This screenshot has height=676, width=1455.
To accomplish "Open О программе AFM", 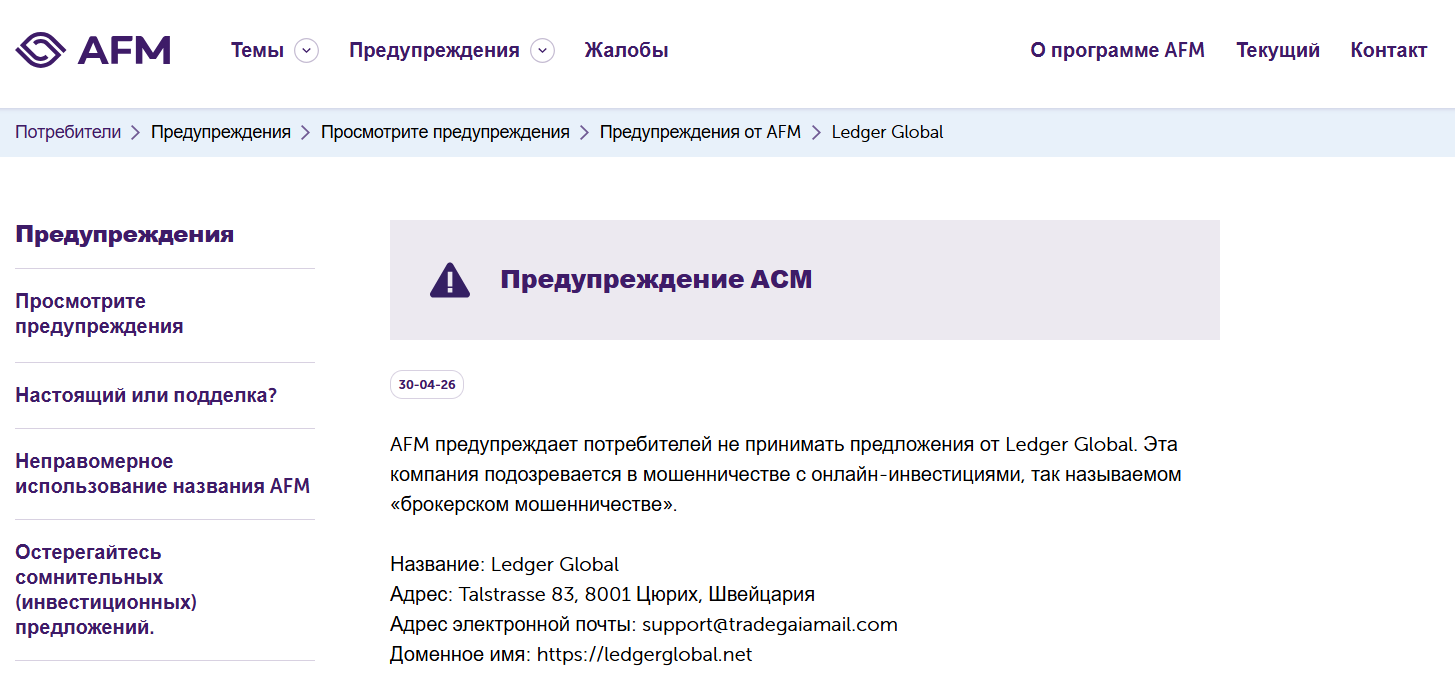I will click(1117, 50).
